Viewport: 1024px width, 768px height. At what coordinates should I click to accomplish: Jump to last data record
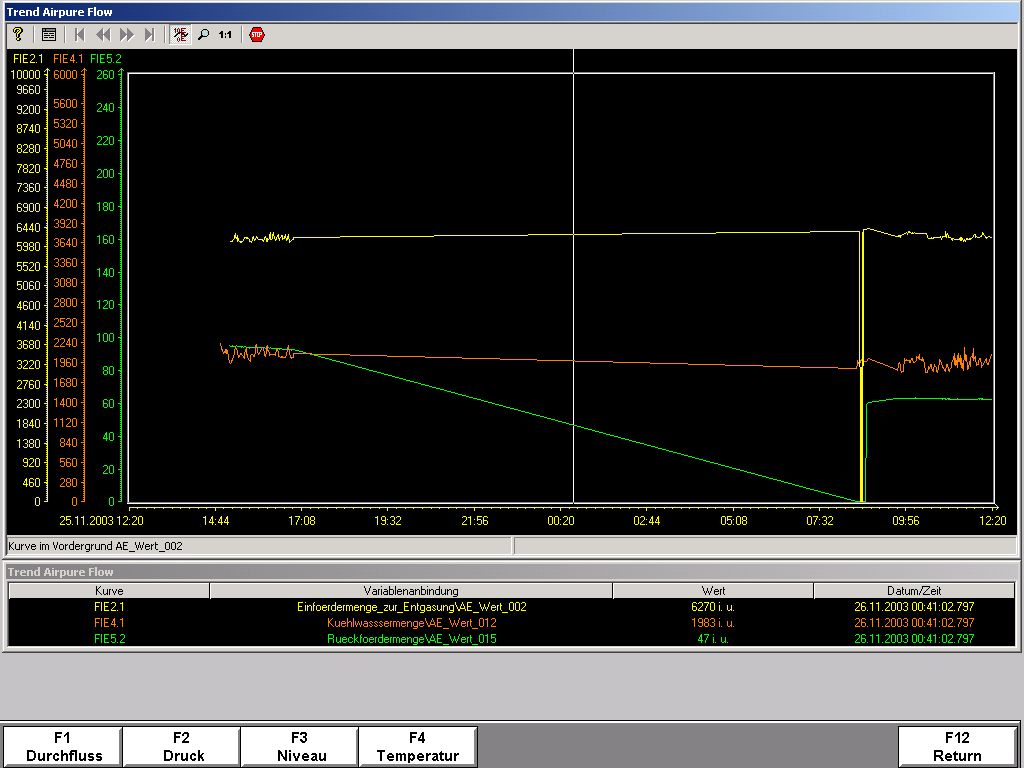(x=150, y=34)
